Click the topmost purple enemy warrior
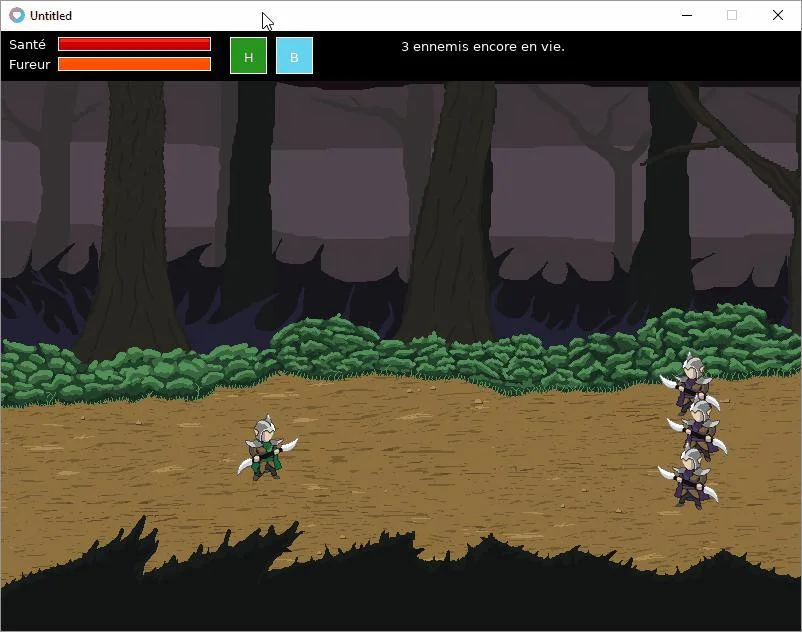 [690, 382]
